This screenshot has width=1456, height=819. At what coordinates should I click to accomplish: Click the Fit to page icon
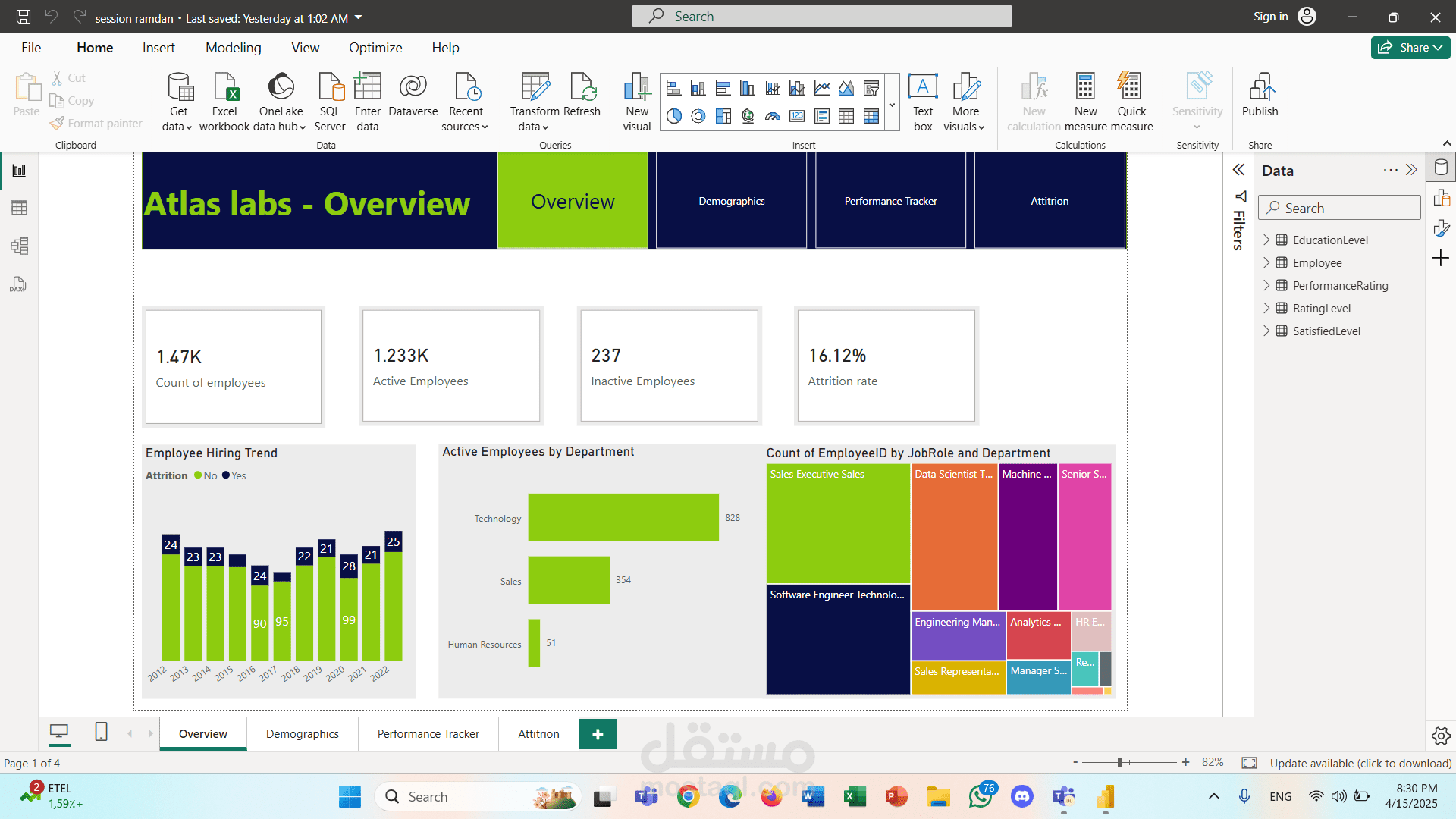1249,763
